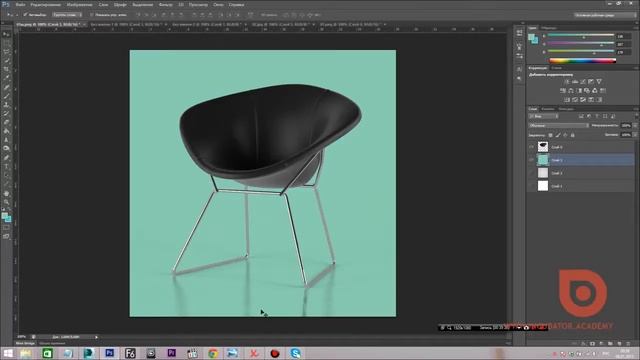Select the Brush tool
The width and height of the screenshot is (640, 360).
[x=7, y=96]
